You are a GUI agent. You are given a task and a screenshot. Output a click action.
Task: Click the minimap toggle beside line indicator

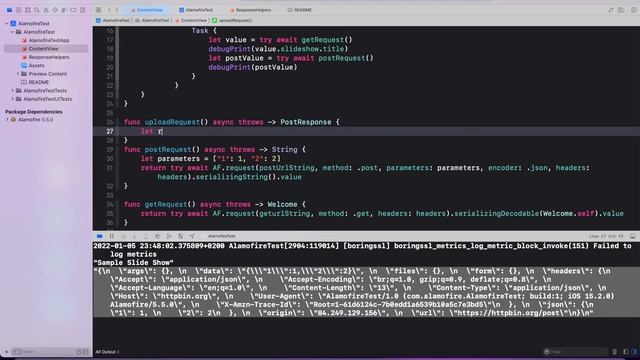click(633, 236)
